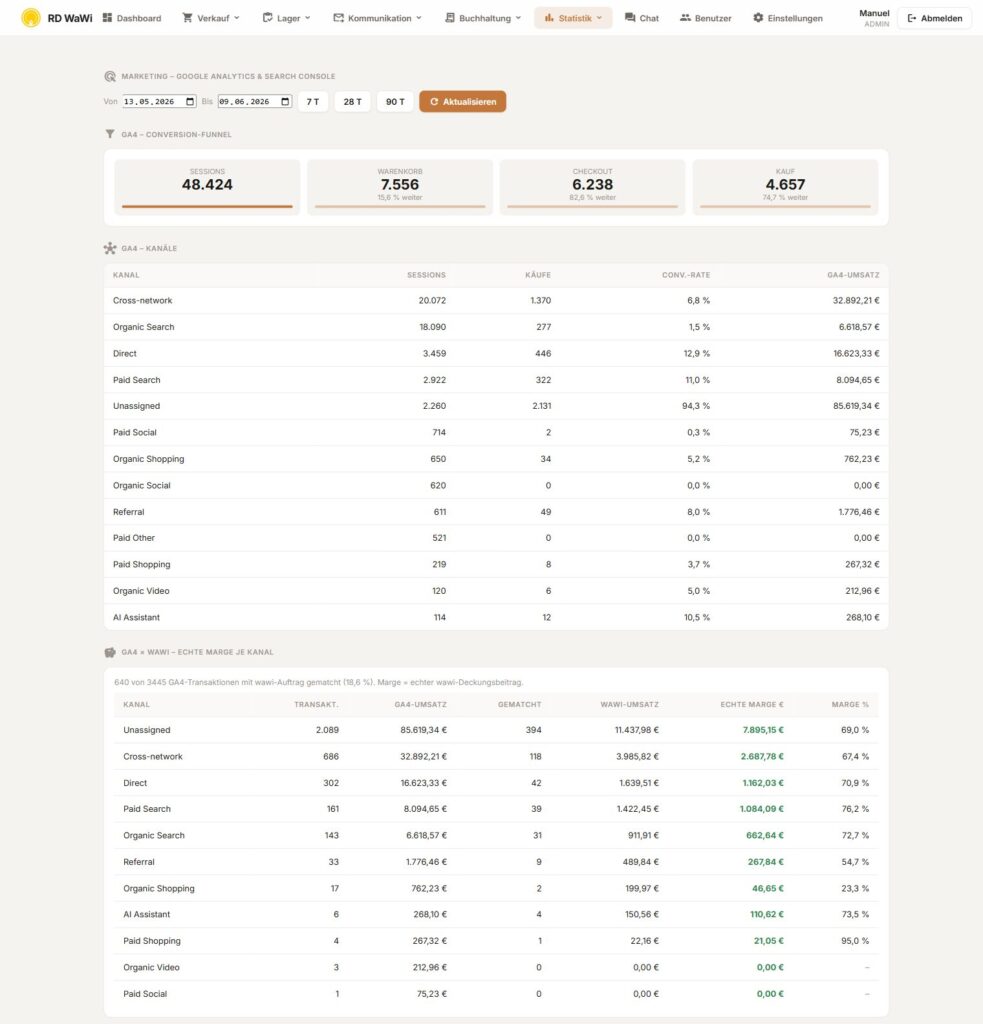
Task: Click the GEMATCHT column header
Action: point(519,705)
